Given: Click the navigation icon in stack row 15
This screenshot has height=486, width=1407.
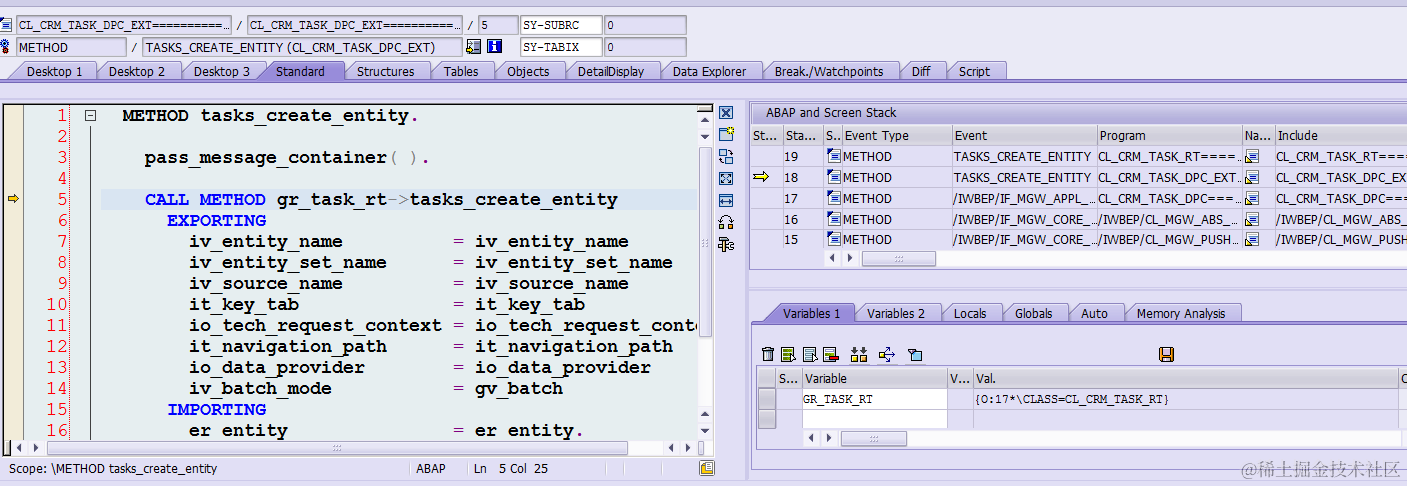Looking at the screenshot, I should [x=1252, y=240].
